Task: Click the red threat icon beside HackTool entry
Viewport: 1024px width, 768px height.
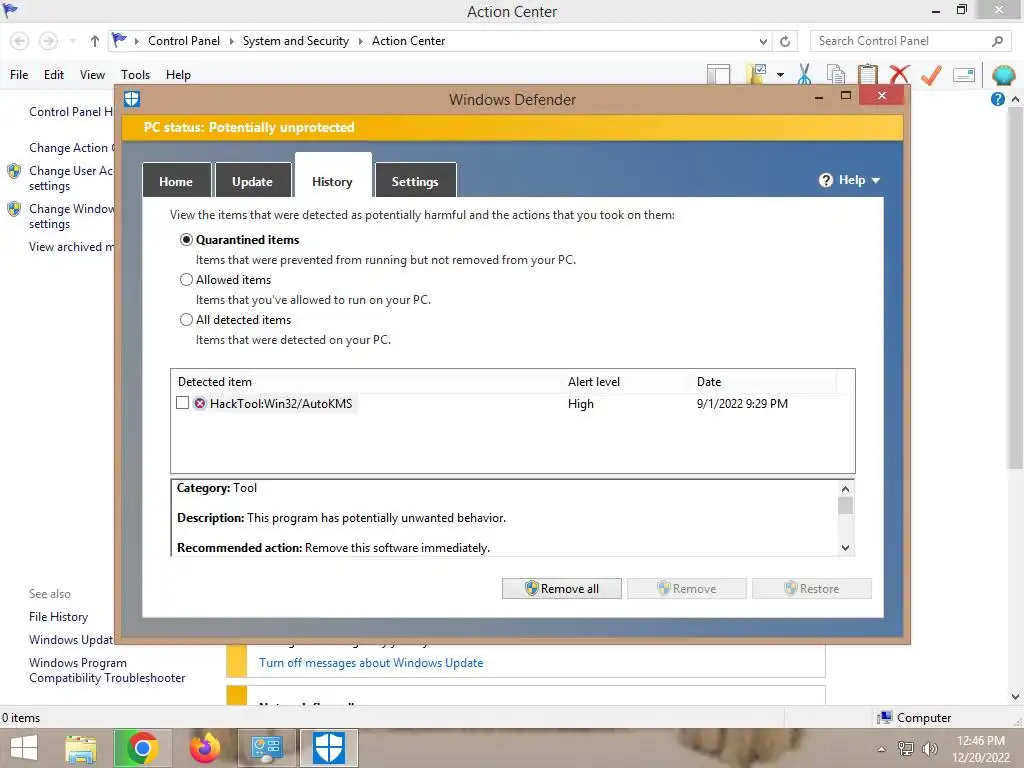Action: click(x=200, y=404)
